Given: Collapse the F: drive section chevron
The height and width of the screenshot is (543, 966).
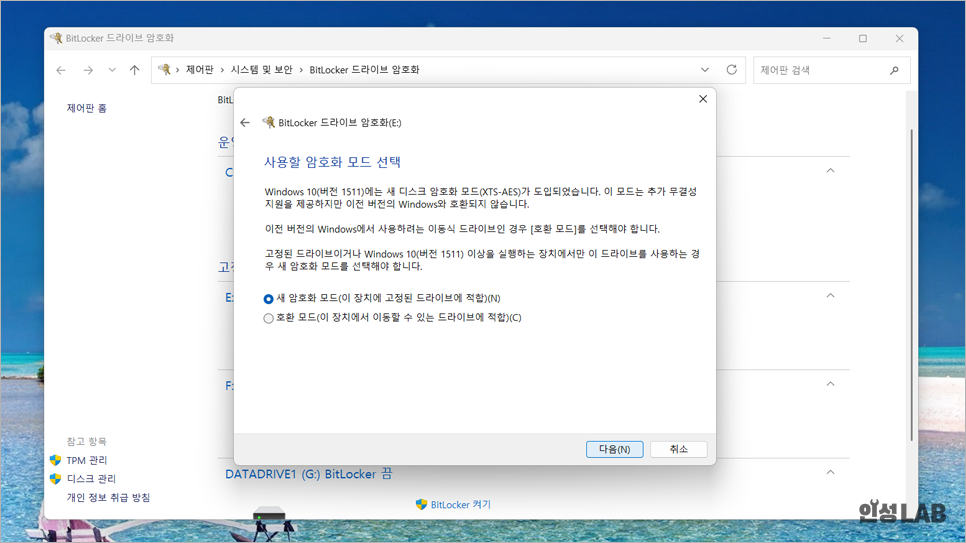Looking at the screenshot, I should pyautogui.click(x=830, y=384).
